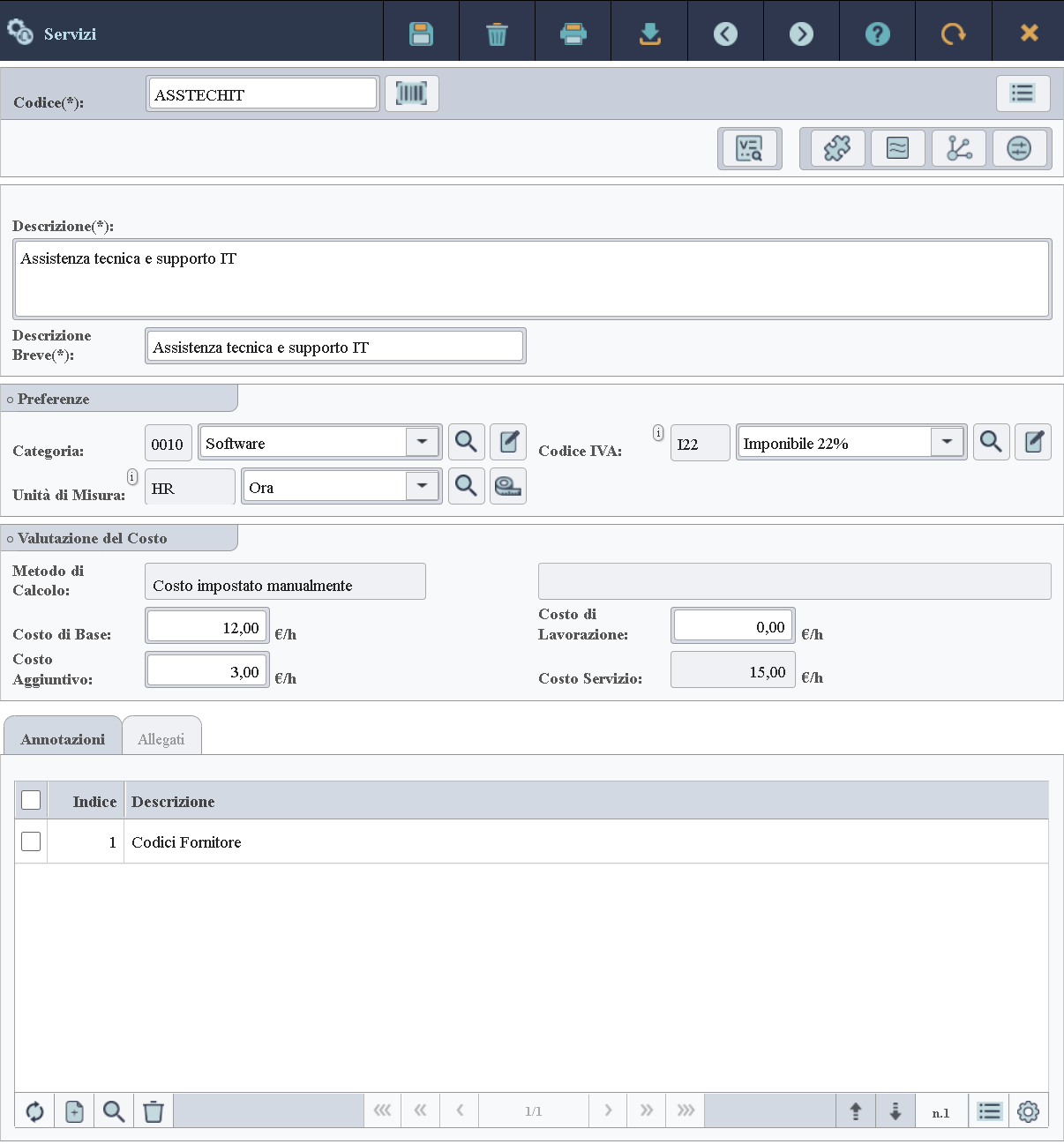Refresh annotations table with cycle icon
This screenshot has height=1144, width=1064.
[34, 1111]
